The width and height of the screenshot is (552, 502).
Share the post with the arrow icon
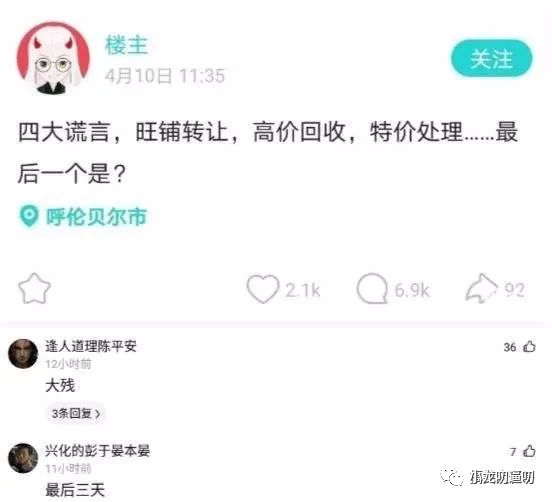coord(482,288)
